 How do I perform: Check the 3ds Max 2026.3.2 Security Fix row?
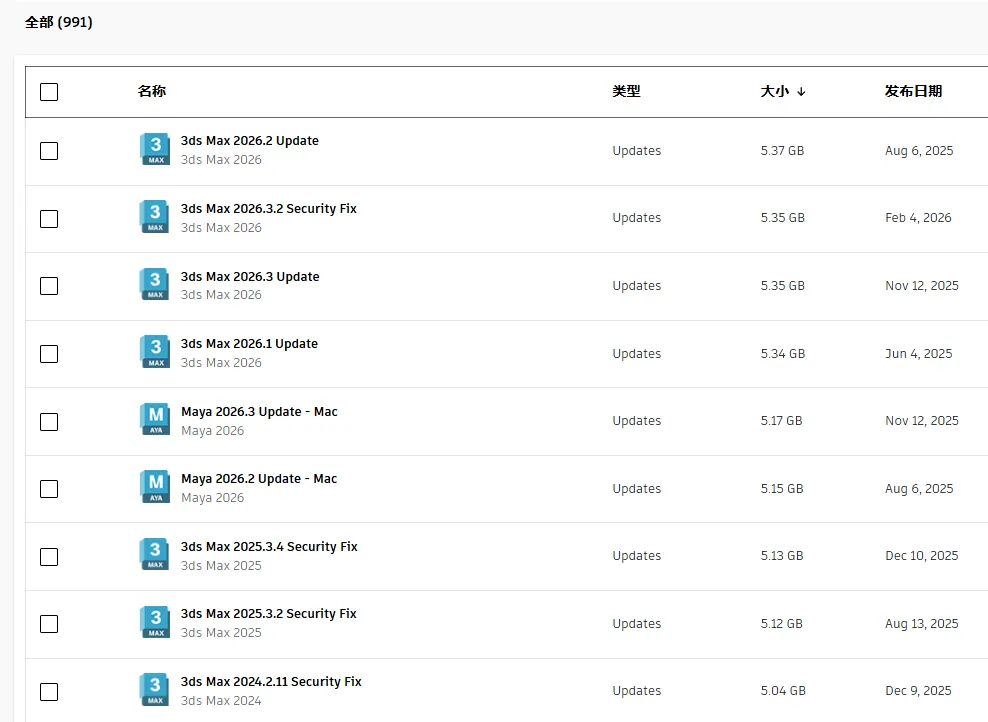coord(49,219)
